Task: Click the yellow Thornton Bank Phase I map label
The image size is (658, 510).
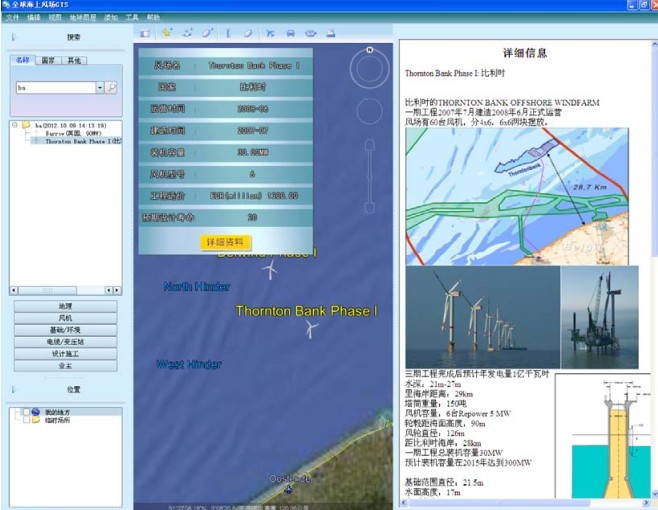Action: click(x=306, y=311)
